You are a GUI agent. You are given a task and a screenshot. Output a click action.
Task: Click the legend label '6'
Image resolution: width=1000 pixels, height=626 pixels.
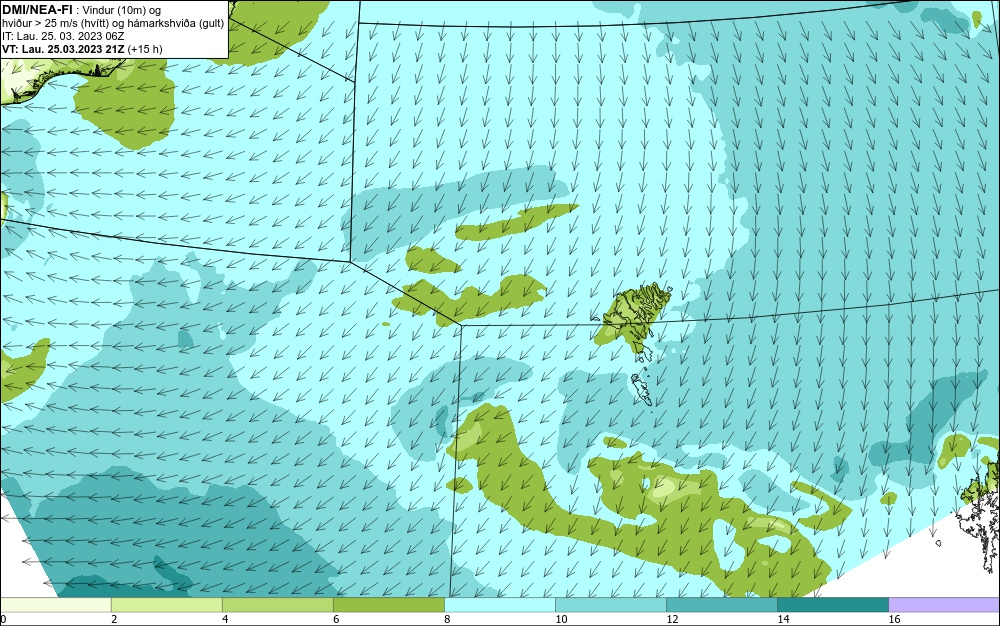pos(336,619)
